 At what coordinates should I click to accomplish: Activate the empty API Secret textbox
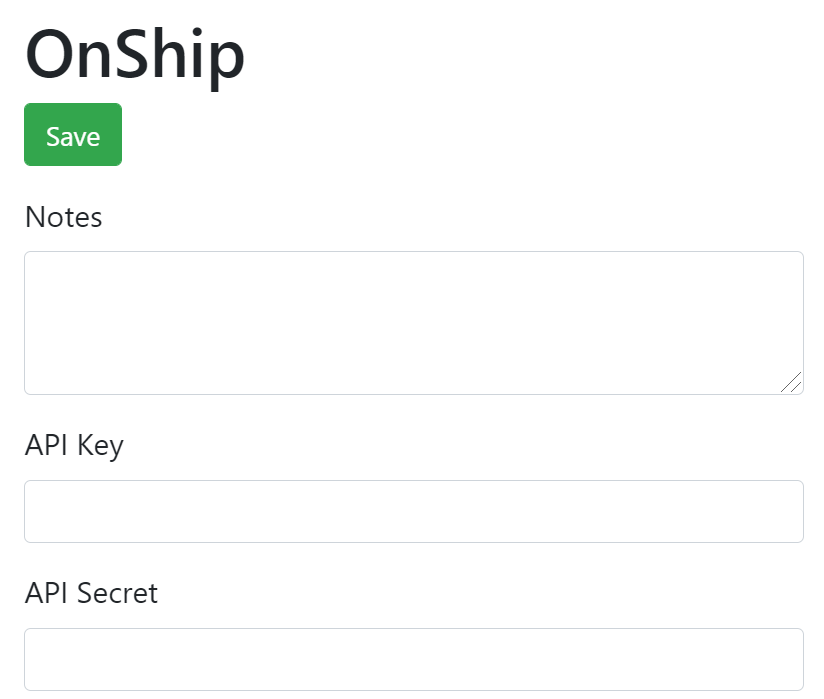pos(414,659)
